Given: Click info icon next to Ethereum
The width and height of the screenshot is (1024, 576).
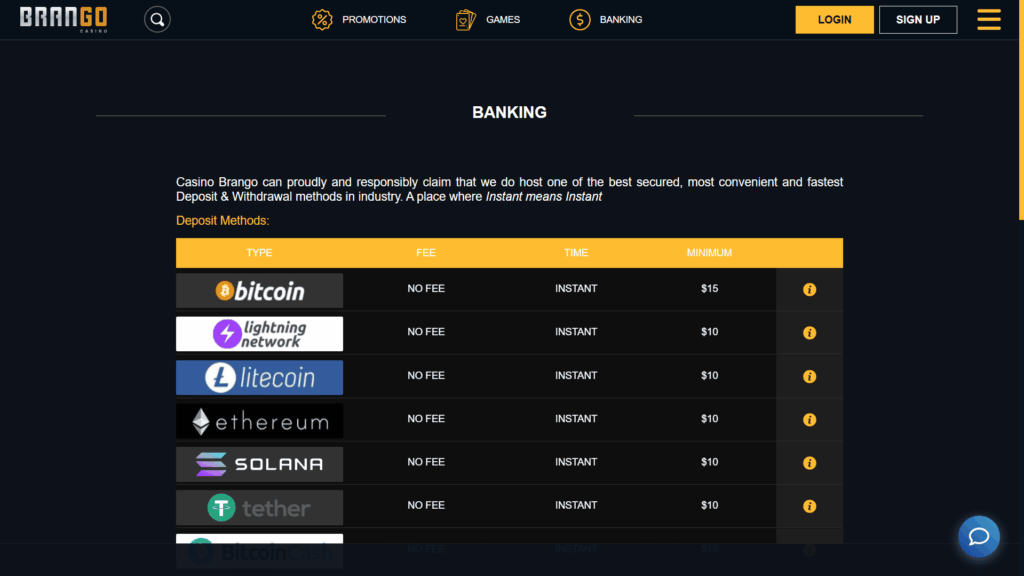Looking at the screenshot, I should [809, 420].
